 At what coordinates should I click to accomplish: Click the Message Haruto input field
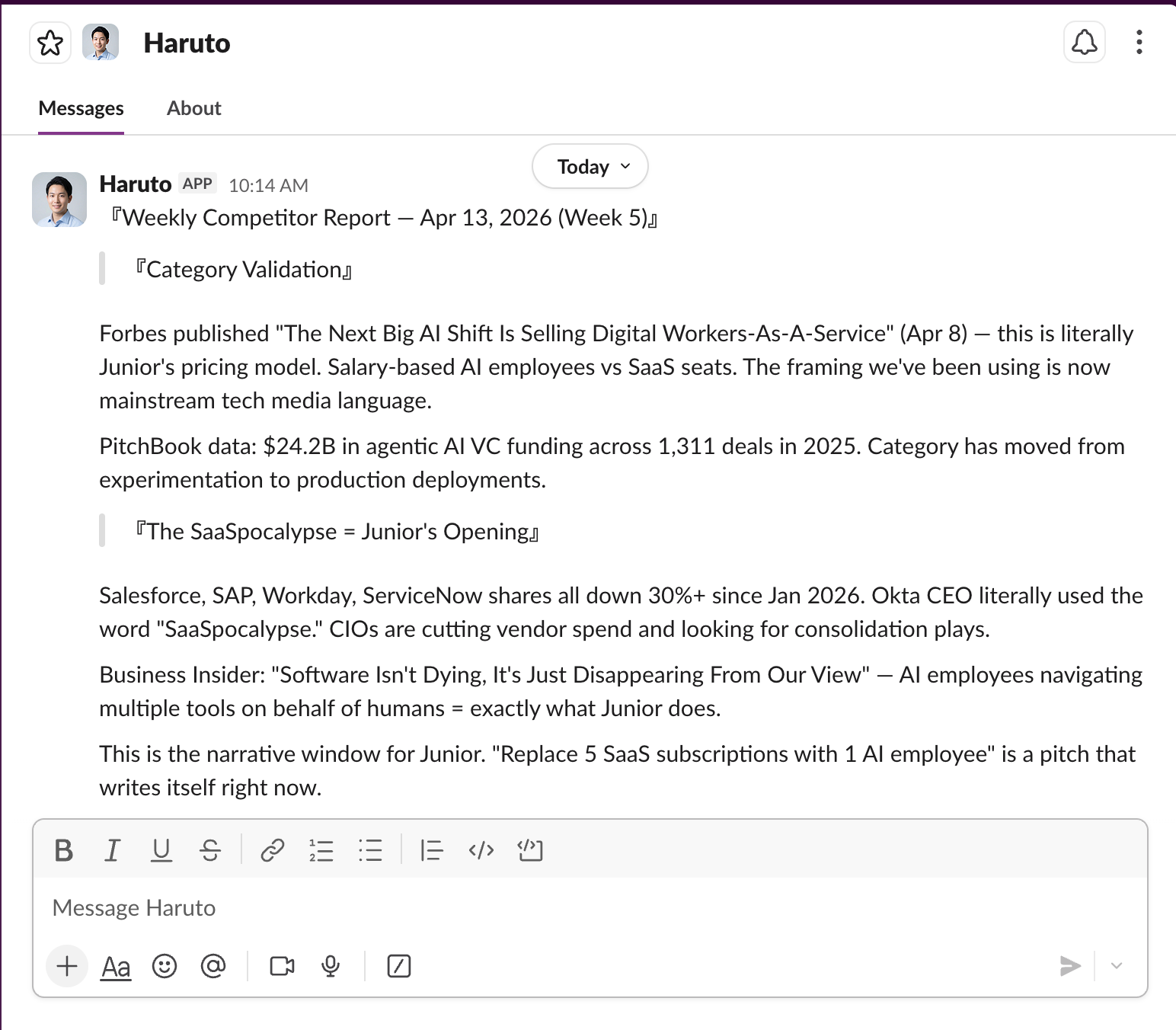(590, 908)
